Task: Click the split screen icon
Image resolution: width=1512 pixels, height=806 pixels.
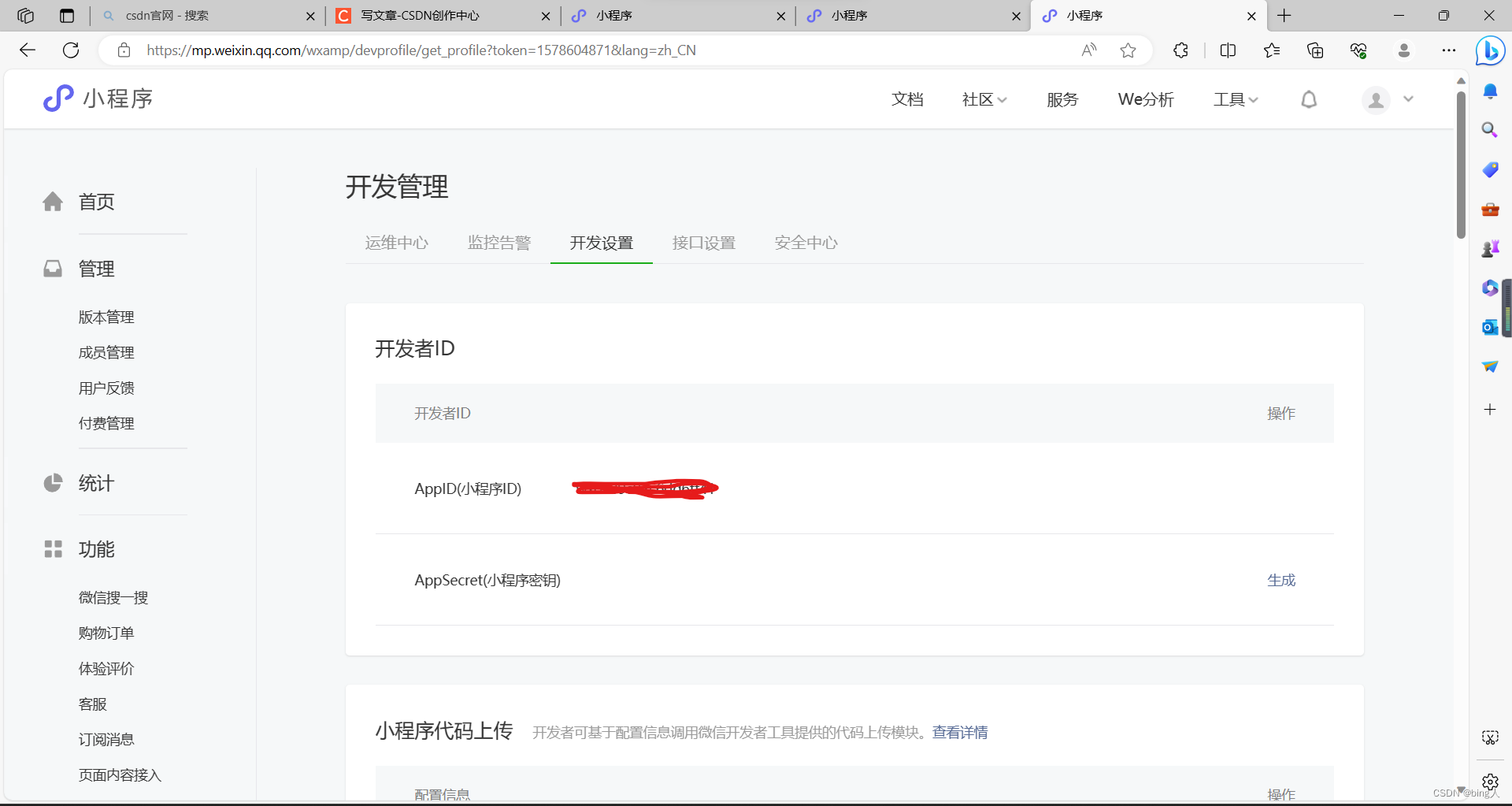Action: point(1228,50)
